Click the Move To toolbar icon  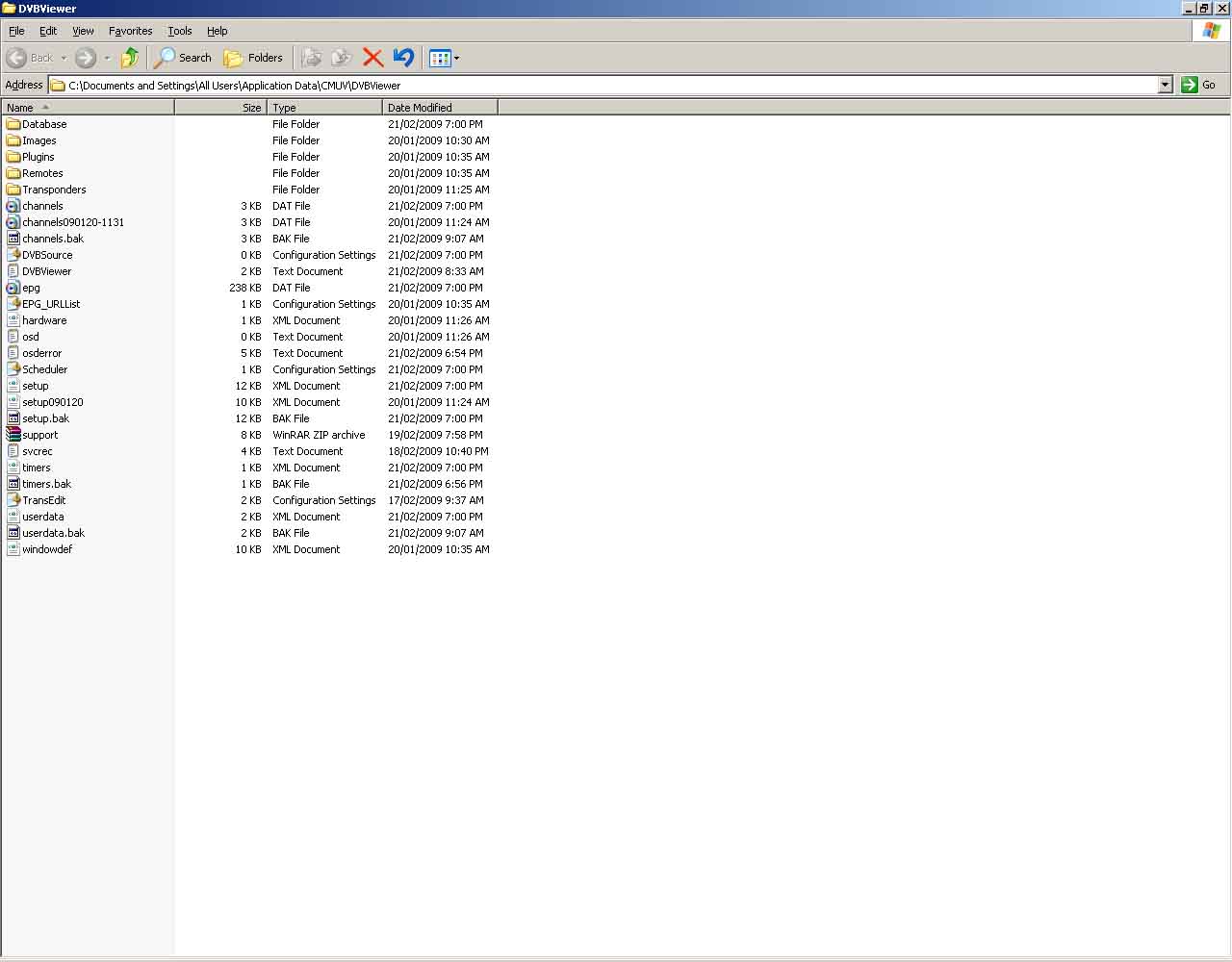[x=311, y=58]
